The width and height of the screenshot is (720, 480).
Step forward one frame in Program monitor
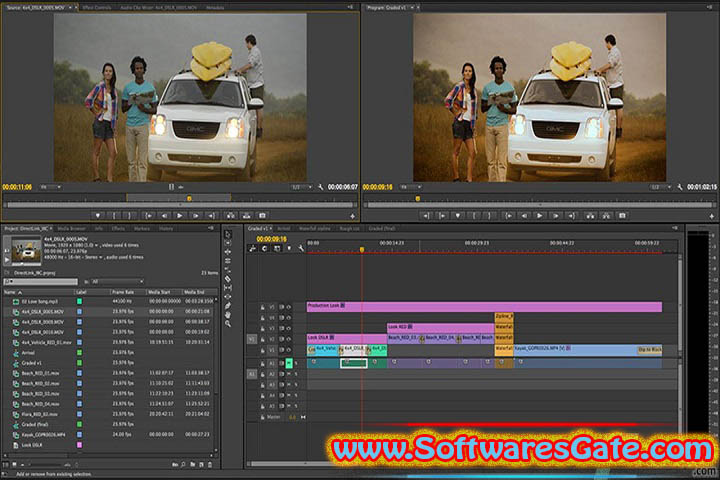tap(555, 215)
